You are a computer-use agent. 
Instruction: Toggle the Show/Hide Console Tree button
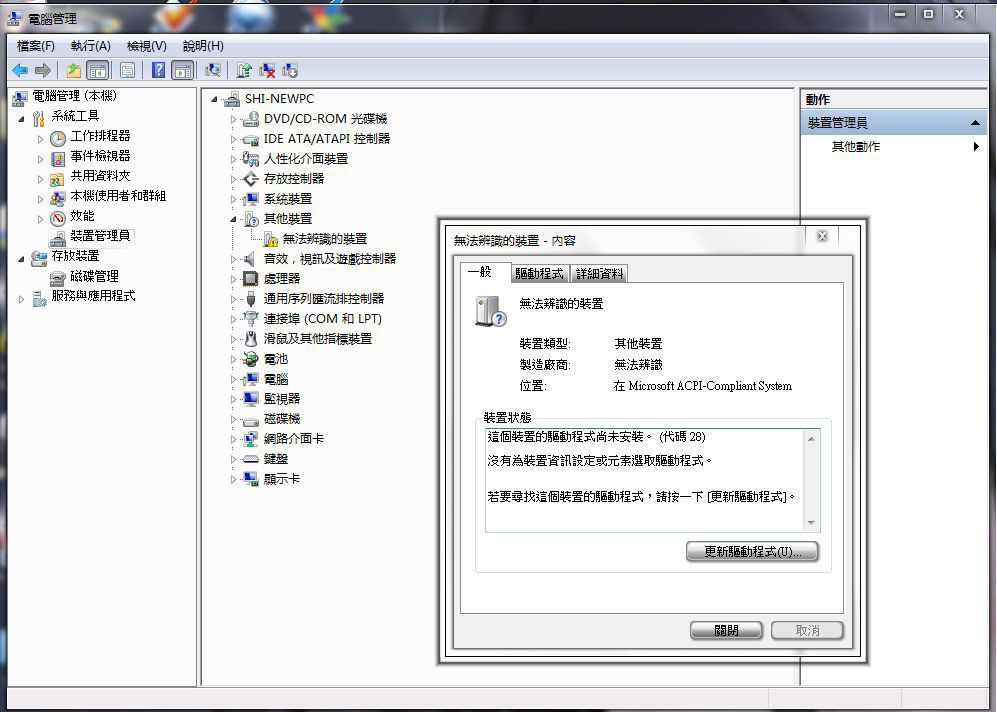(97, 71)
